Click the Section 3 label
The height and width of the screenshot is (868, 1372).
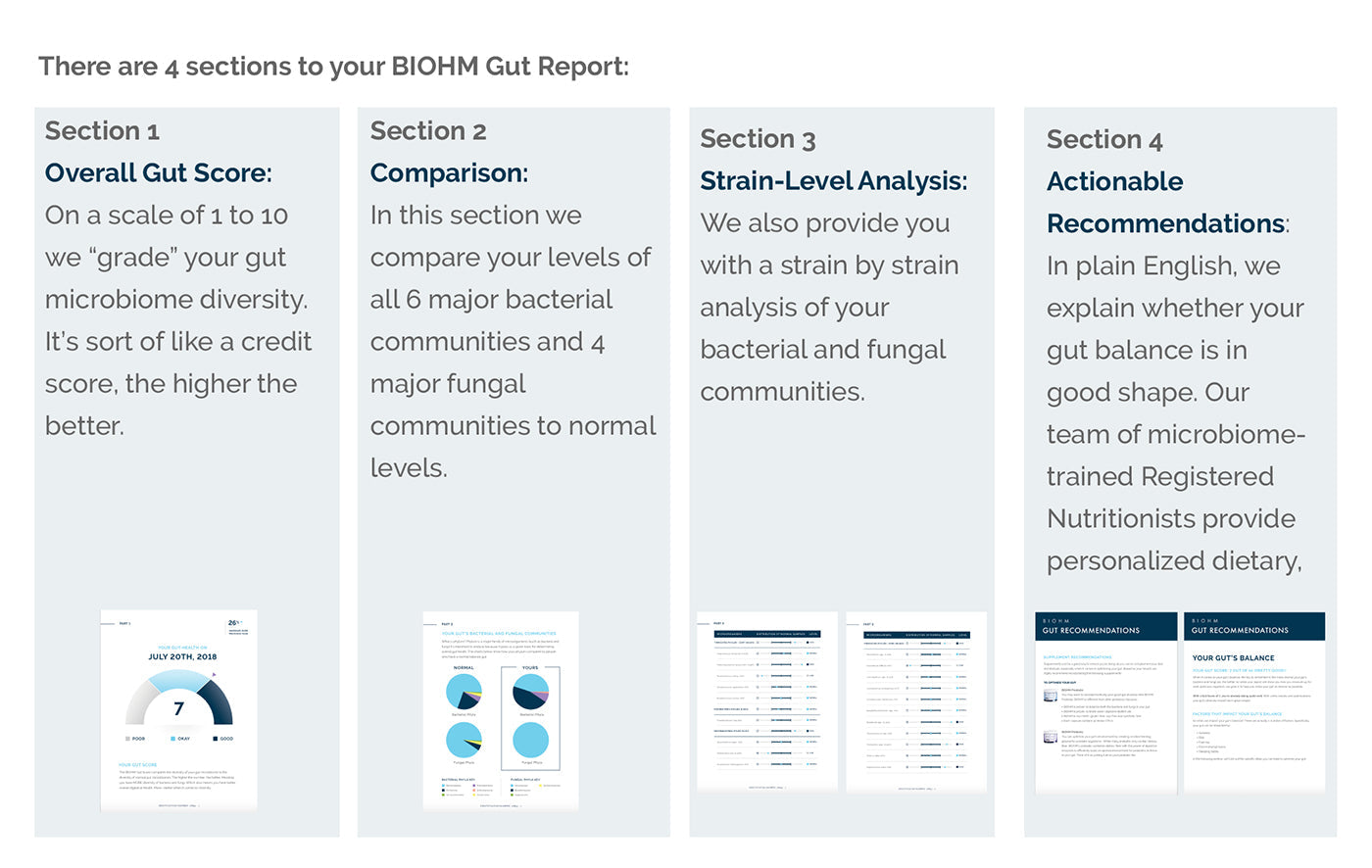click(x=758, y=139)
